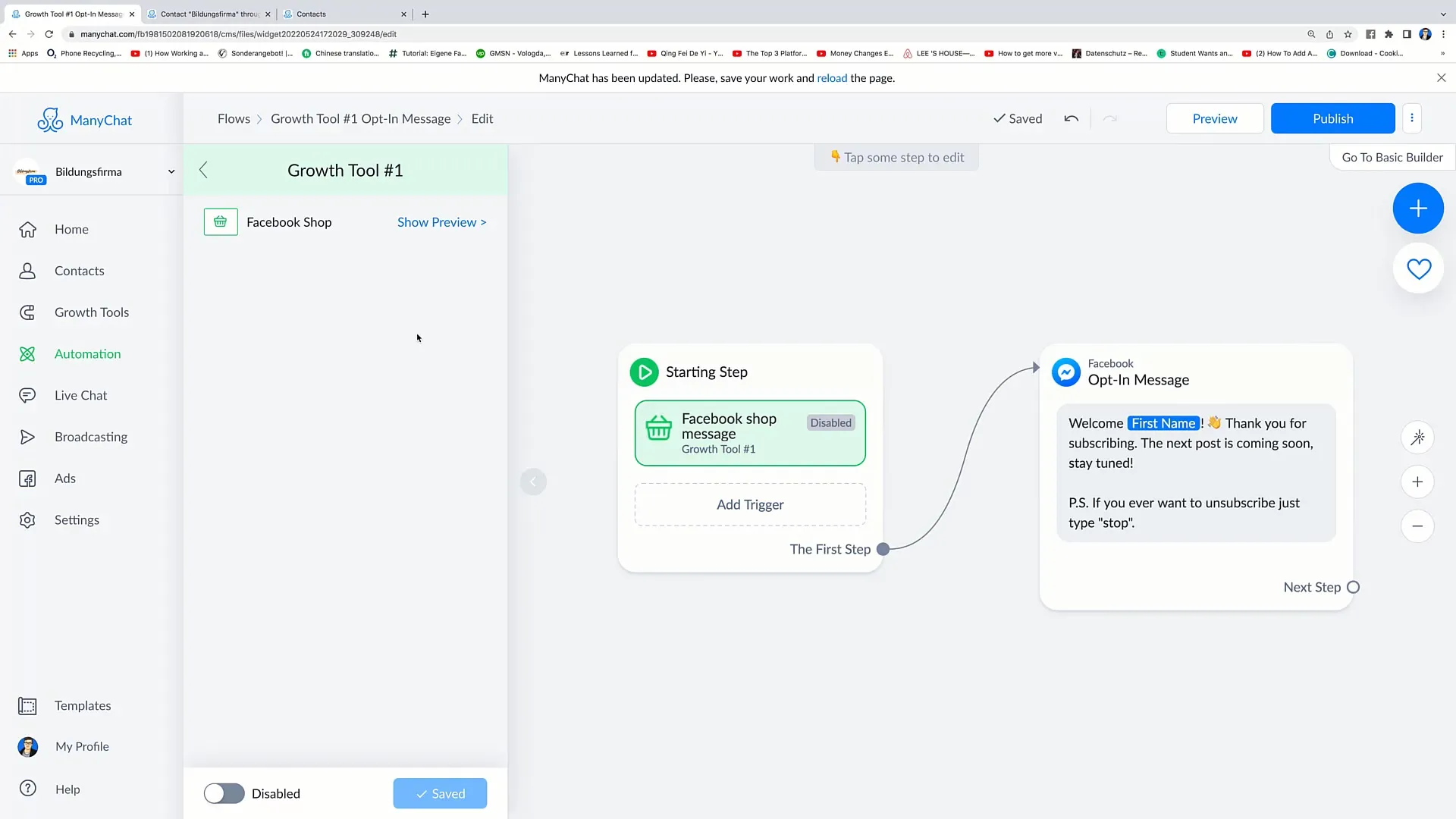Viewport: 1456px width, 819px height.
Task: Click the Templates icon
Action: click(27, 706)
